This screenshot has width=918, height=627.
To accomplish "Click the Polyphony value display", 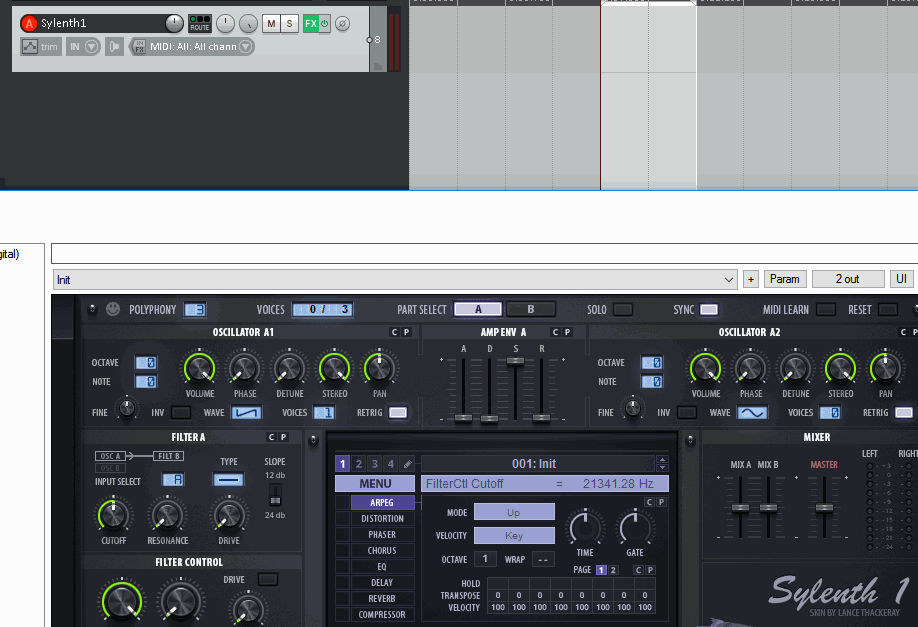I will coord(195,310).
